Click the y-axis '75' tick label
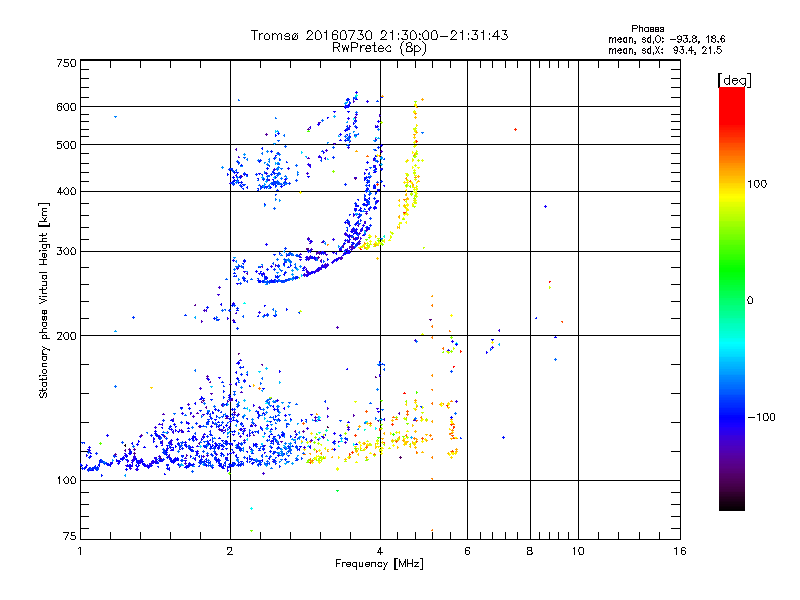The width and height of the screenshot is (800, 600). [70, 536]
